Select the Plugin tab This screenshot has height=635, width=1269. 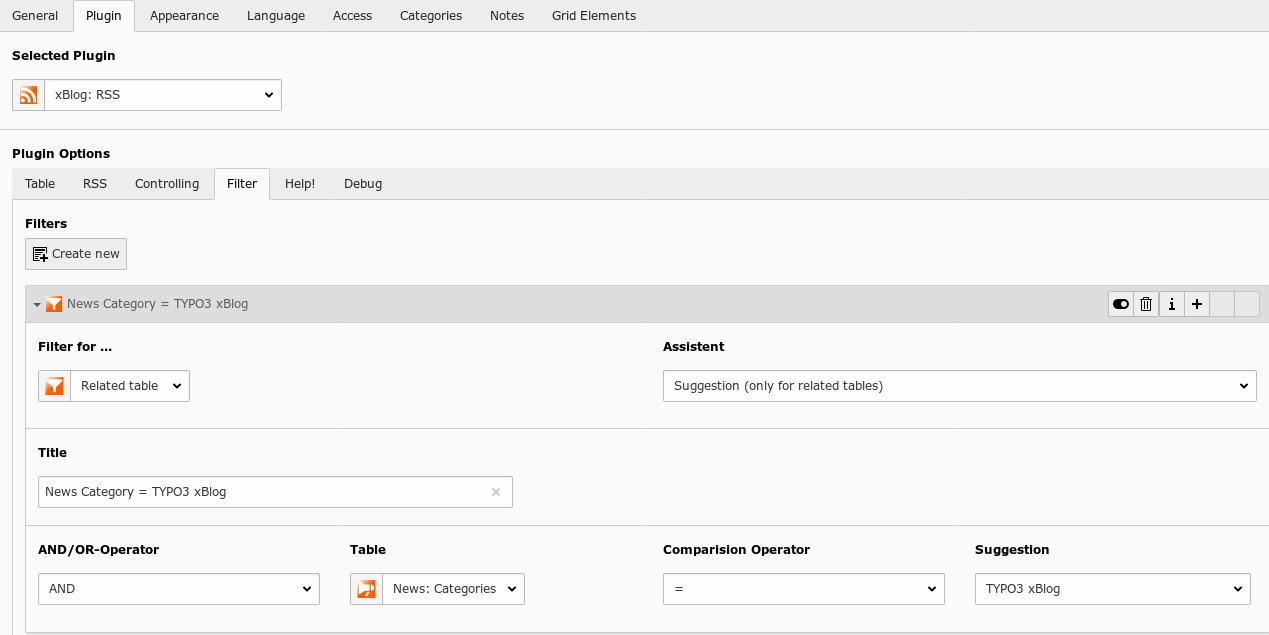pyautogui.click(x=104, y=16)
